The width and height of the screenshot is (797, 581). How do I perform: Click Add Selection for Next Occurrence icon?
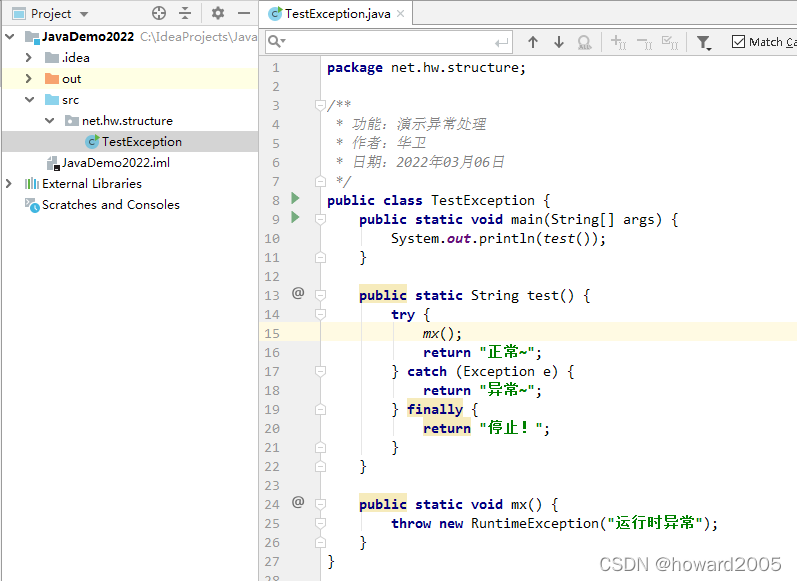[x=618, y=42]
